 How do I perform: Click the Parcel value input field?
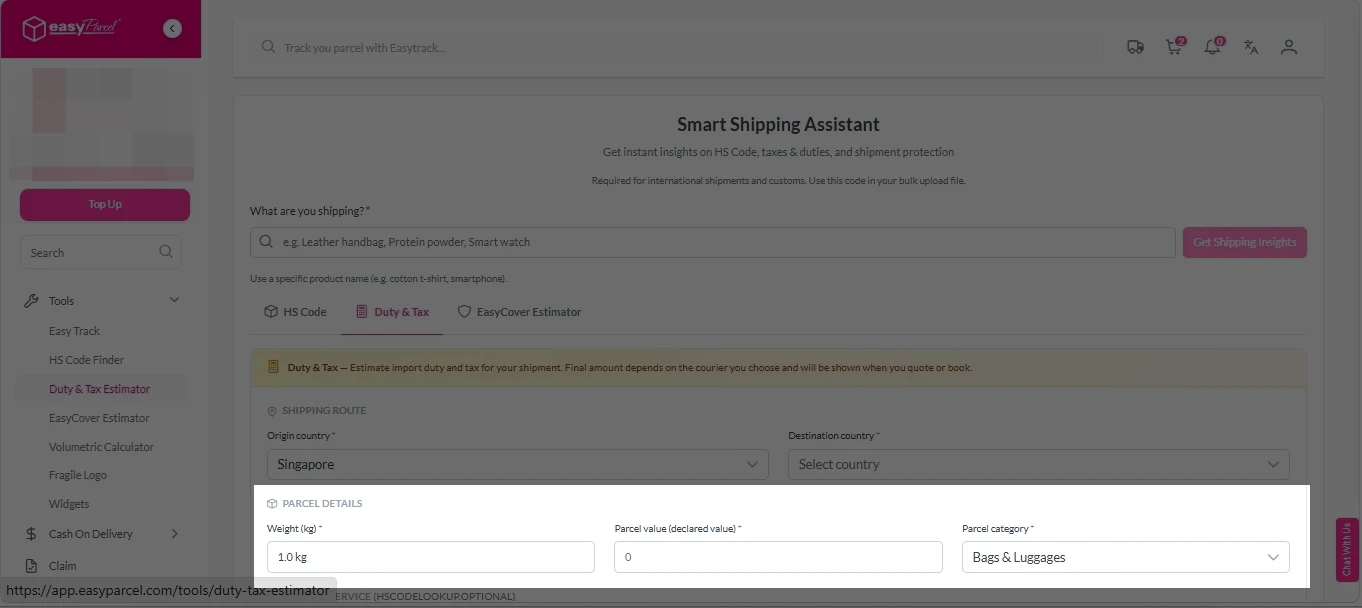tap(778, 556)
